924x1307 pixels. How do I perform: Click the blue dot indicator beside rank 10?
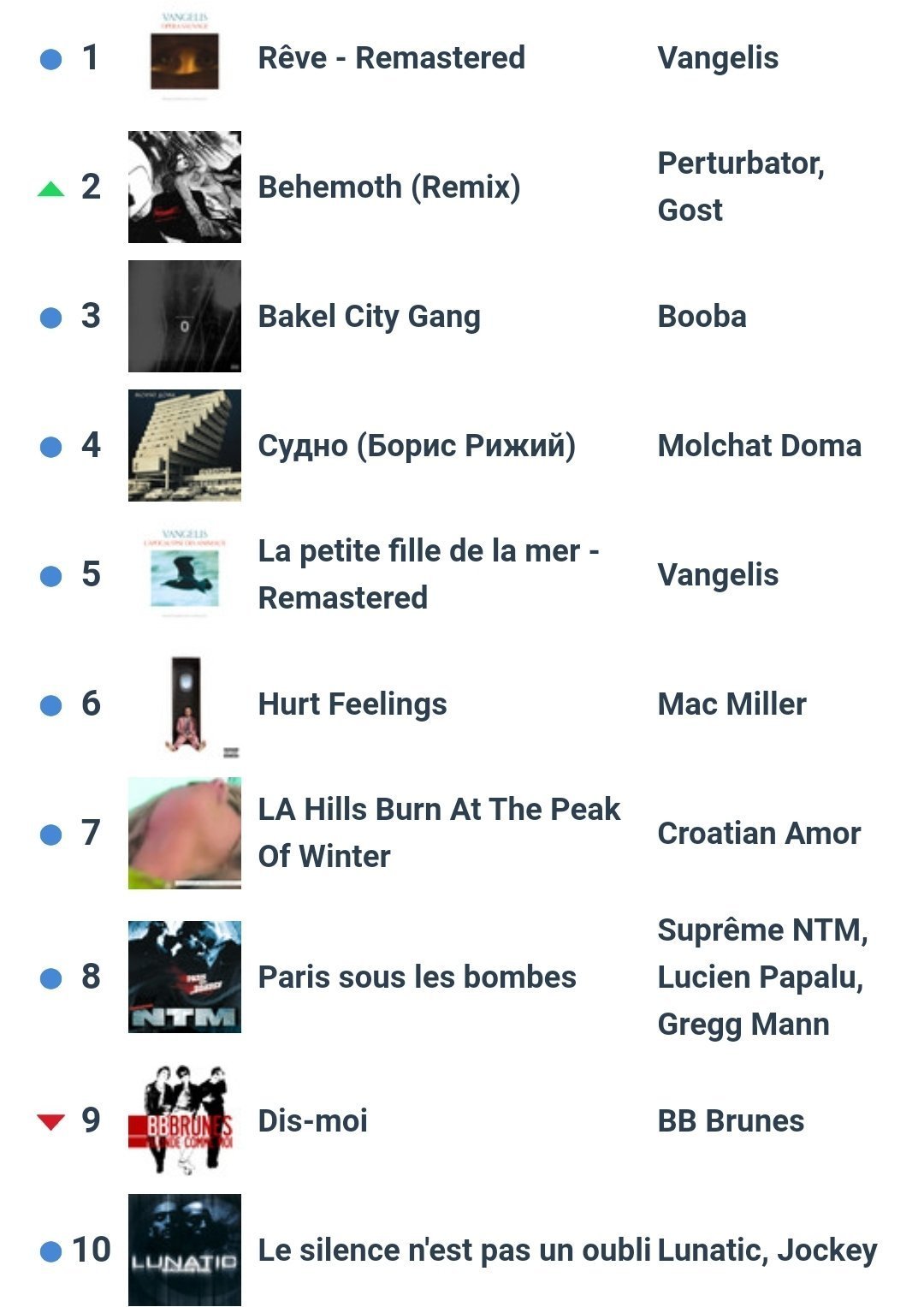click(51, 1251)
